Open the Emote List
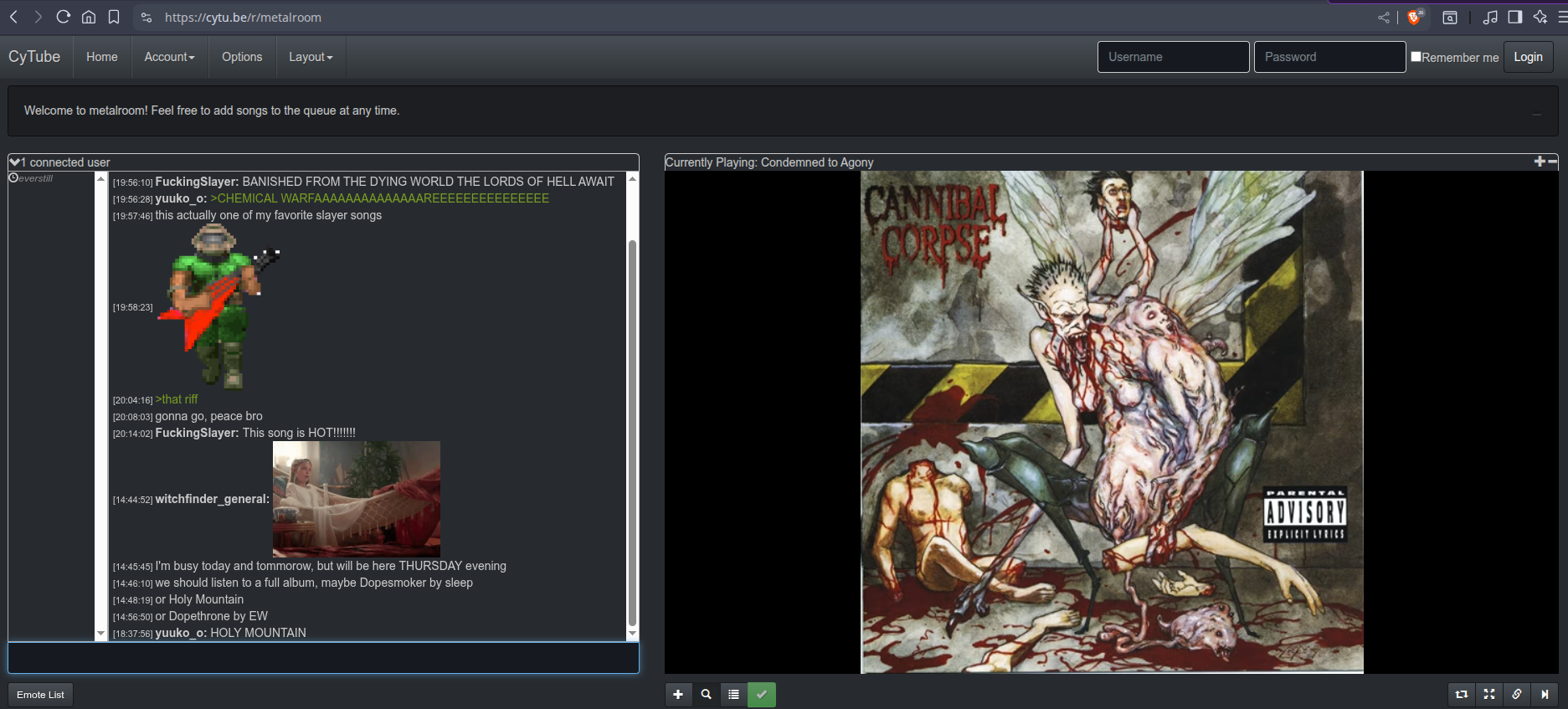Screen dimensions: 1568x709 (x=40, y=695)
